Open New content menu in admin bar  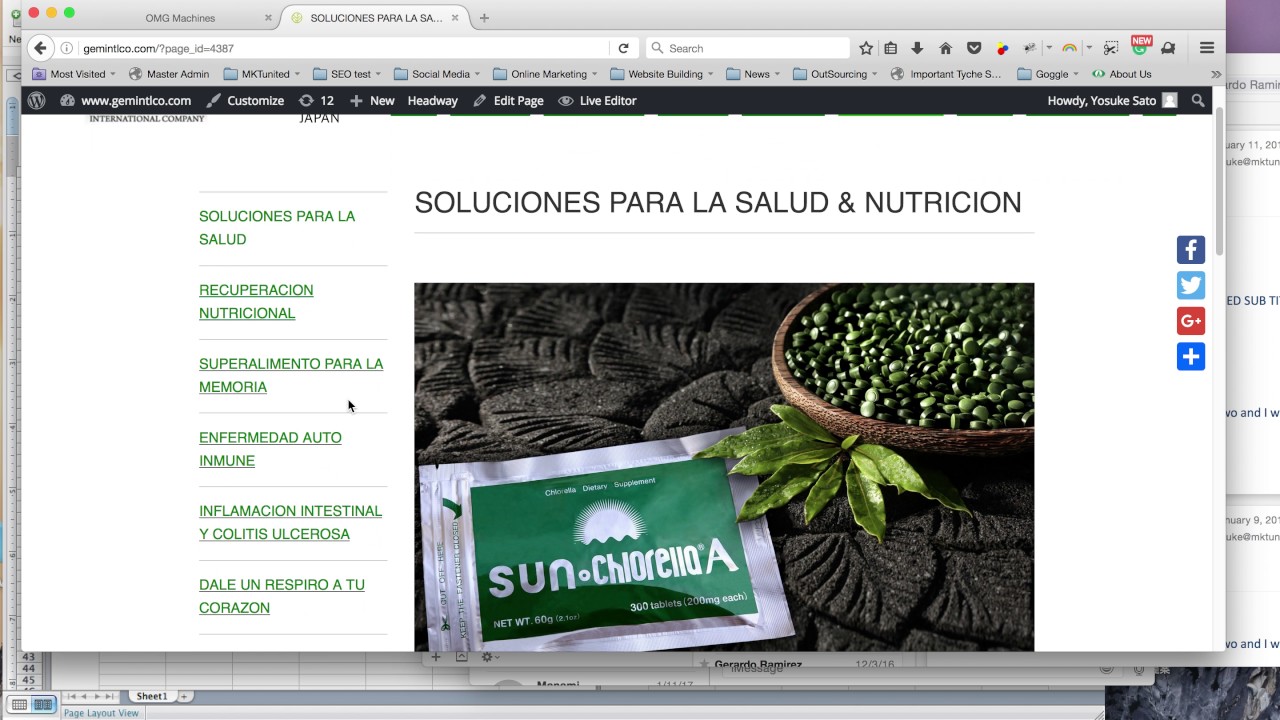click(372, 101)
